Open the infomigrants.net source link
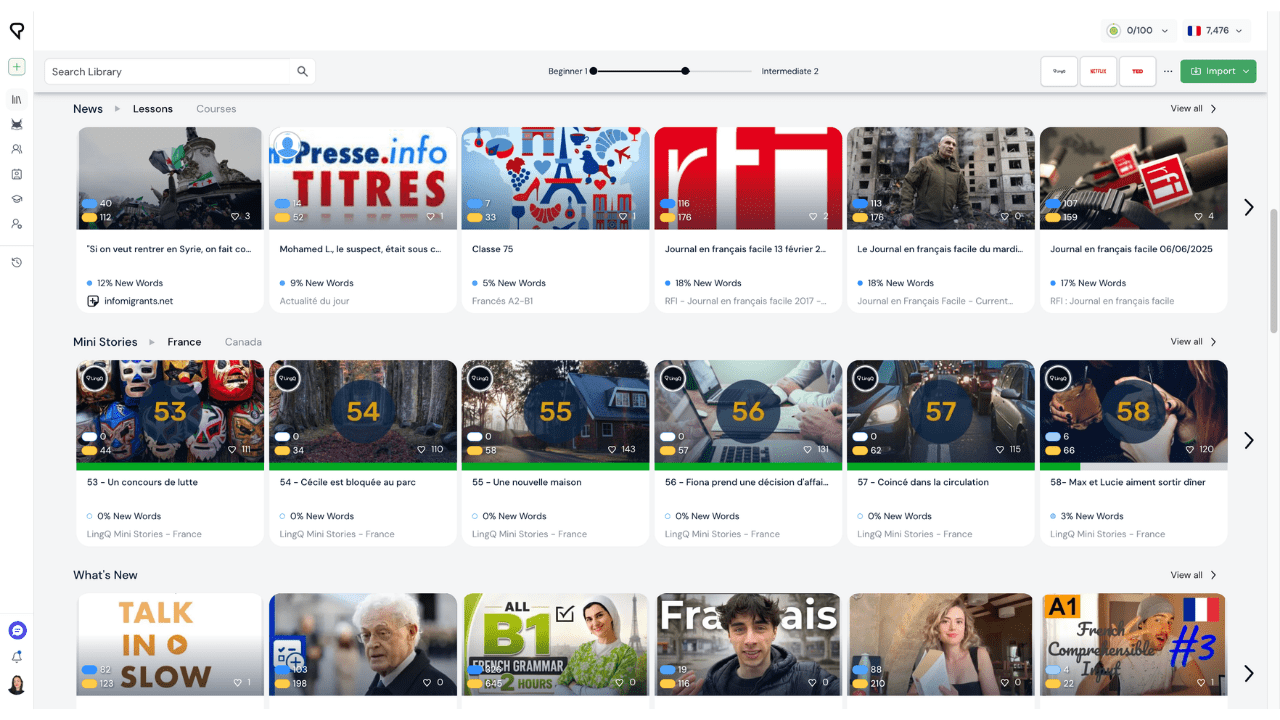The image size is (1280, 720). coord(138,301)
